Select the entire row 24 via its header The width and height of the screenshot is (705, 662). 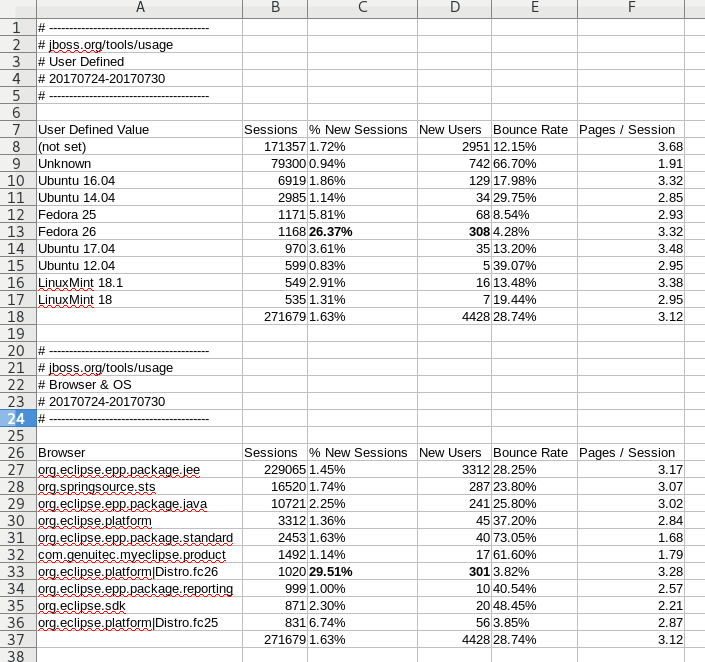click(x=17, y=419)
